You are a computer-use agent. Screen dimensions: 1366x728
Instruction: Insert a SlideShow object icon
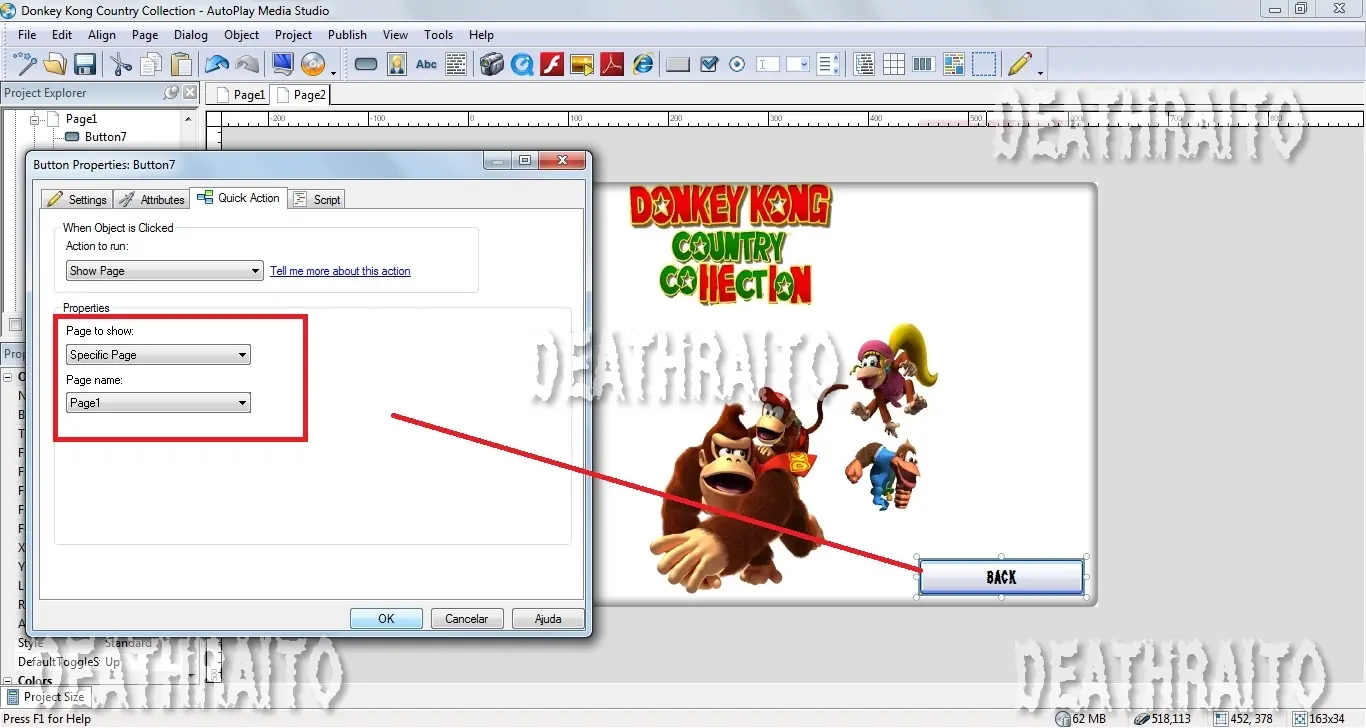pos(582,64)
